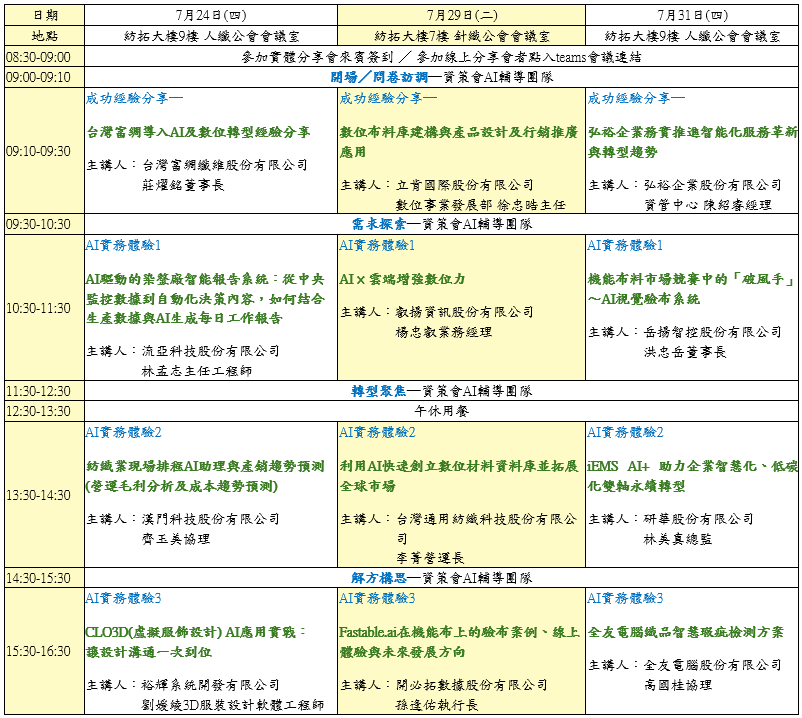Image resolution: width=802 pixels, height=718 pixels.
Task: Click '紡拓大樓7樓 針織公會會議室' location cell
Action: (462, 36)
